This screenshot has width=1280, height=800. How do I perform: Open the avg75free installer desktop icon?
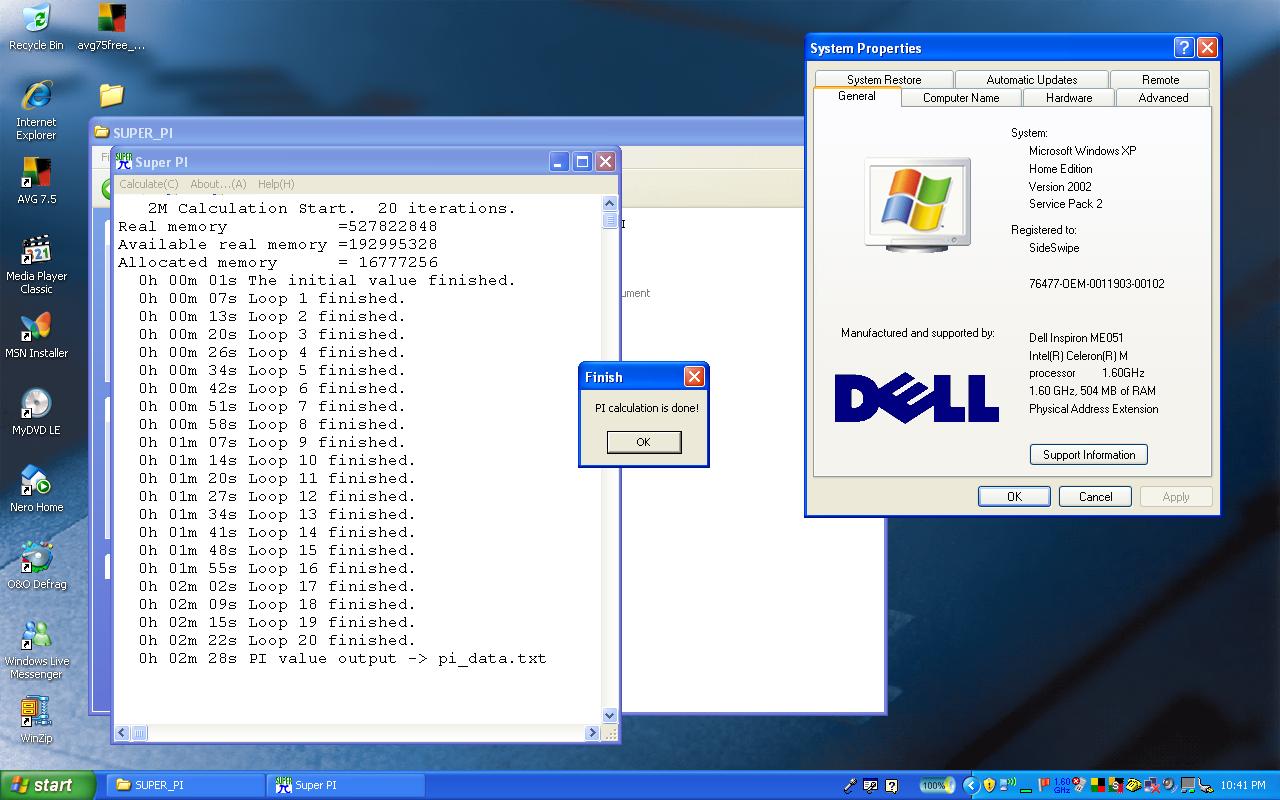coord(111,27)
